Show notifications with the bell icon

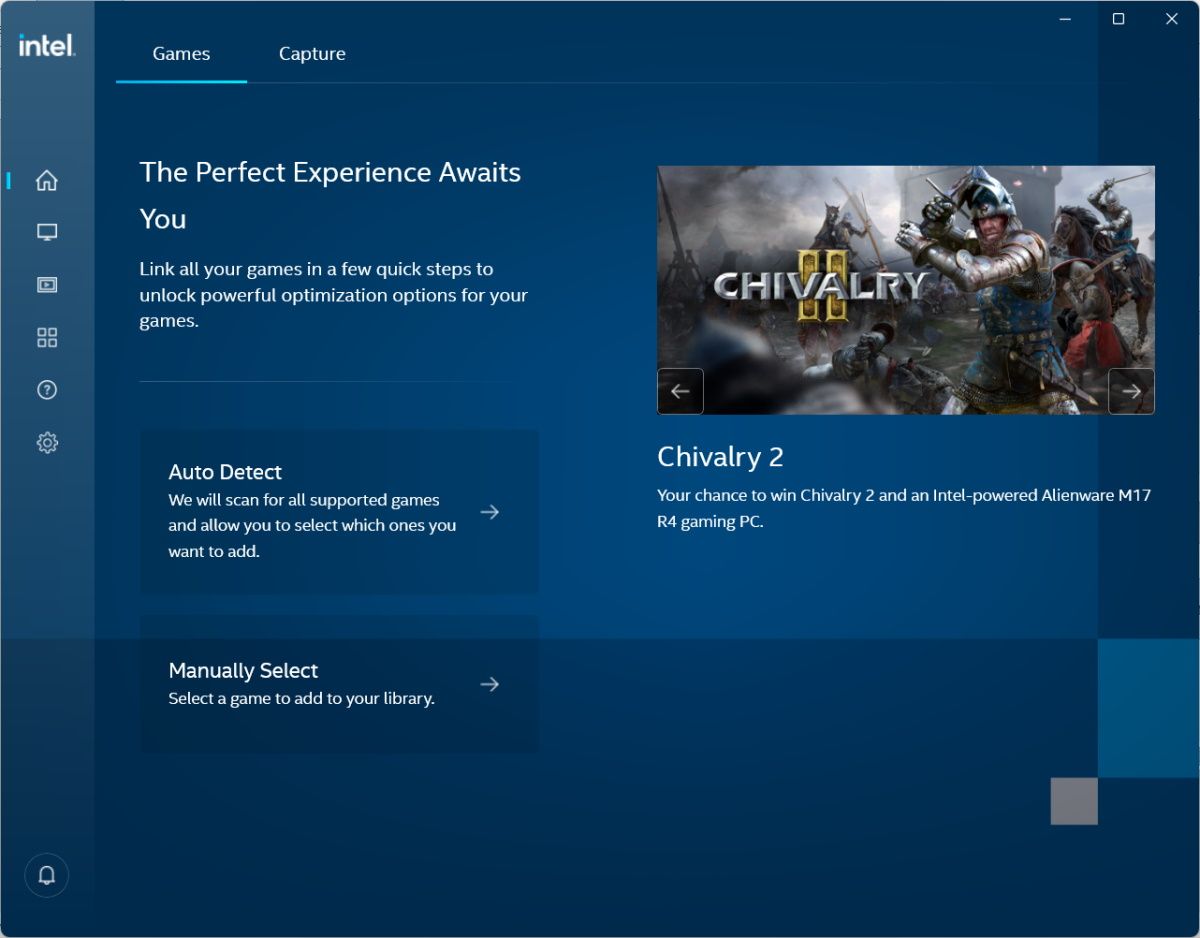pyautogui.click(x=47, y=875)
